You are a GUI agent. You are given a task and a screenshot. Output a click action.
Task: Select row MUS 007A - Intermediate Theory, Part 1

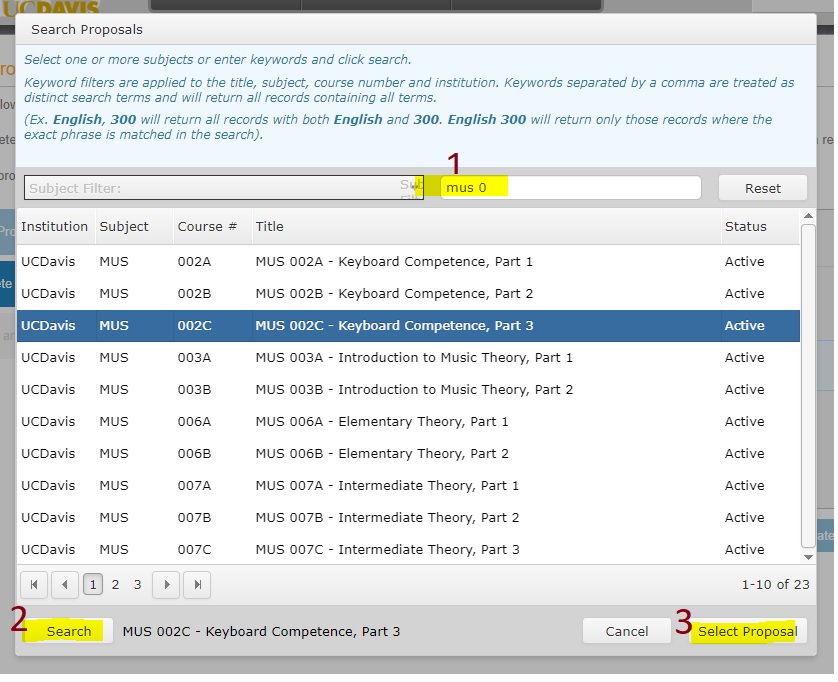click(x=410, y=487)
